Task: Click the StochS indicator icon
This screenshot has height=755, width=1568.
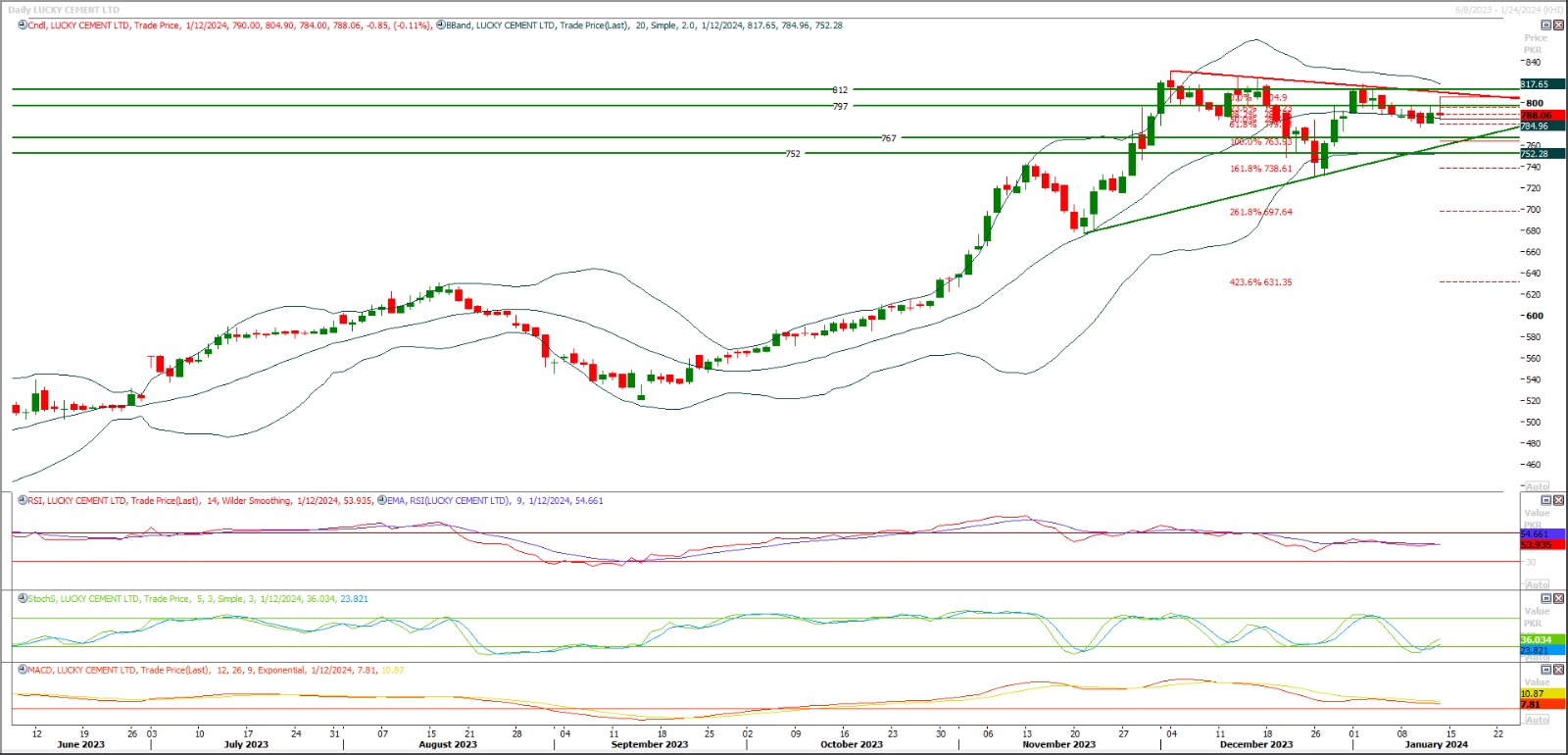Action: tap(23, 598)
